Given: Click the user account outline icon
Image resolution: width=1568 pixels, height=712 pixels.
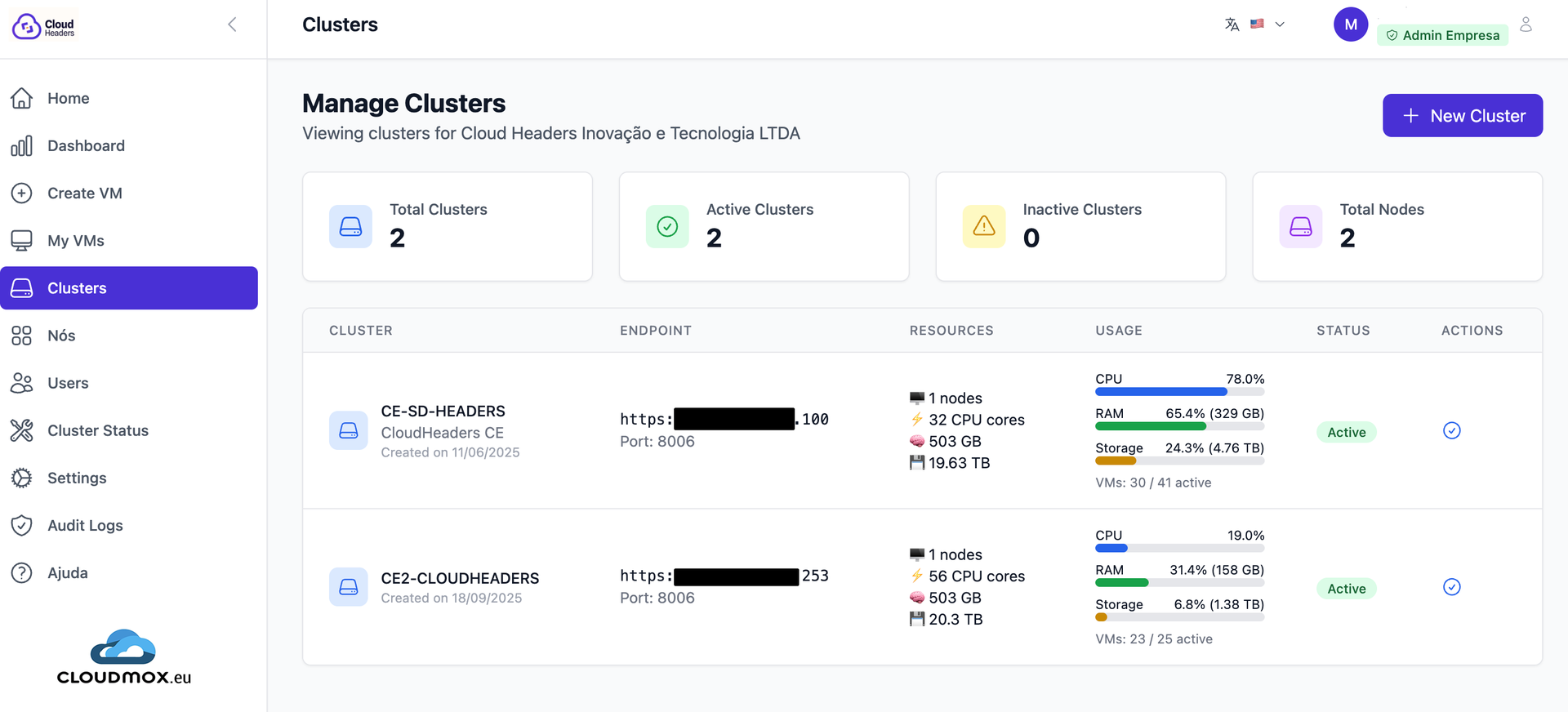Looking at the screenshot, I should [x=1525, y=24].
